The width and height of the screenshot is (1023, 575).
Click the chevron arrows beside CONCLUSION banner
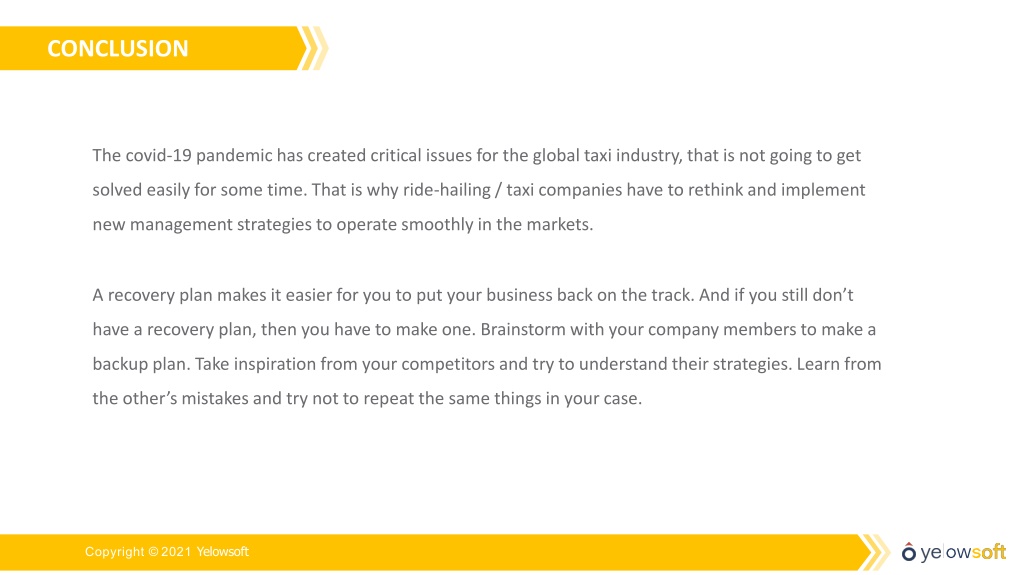(314, 48)
